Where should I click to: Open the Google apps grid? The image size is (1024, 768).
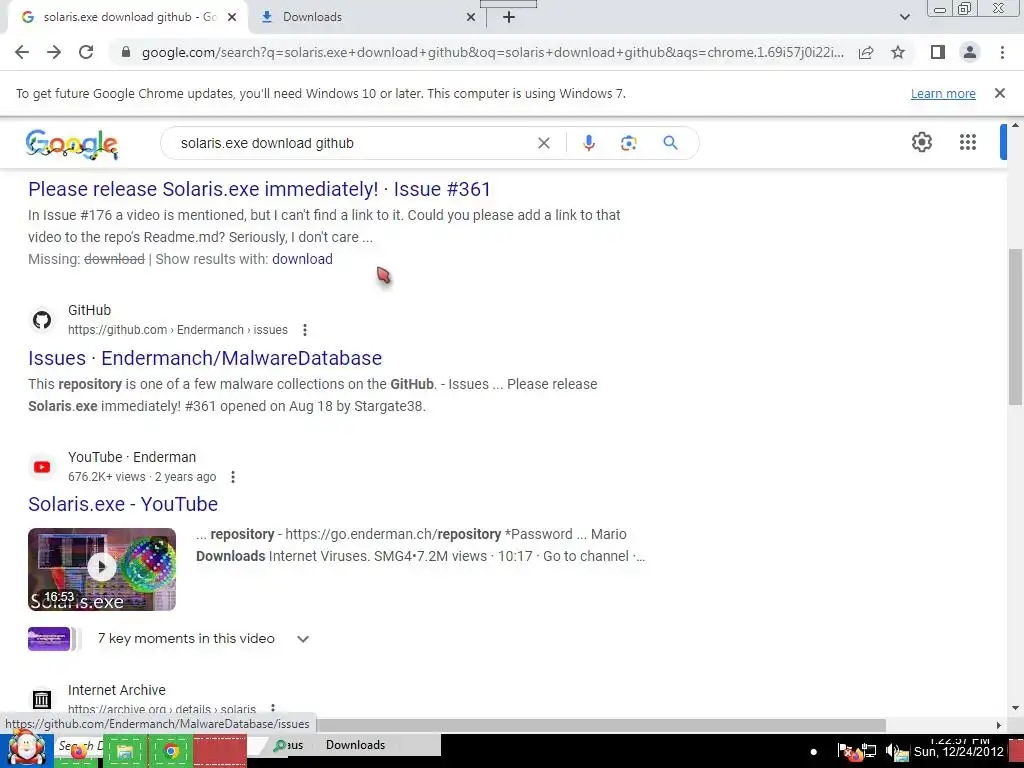(967, 142)
